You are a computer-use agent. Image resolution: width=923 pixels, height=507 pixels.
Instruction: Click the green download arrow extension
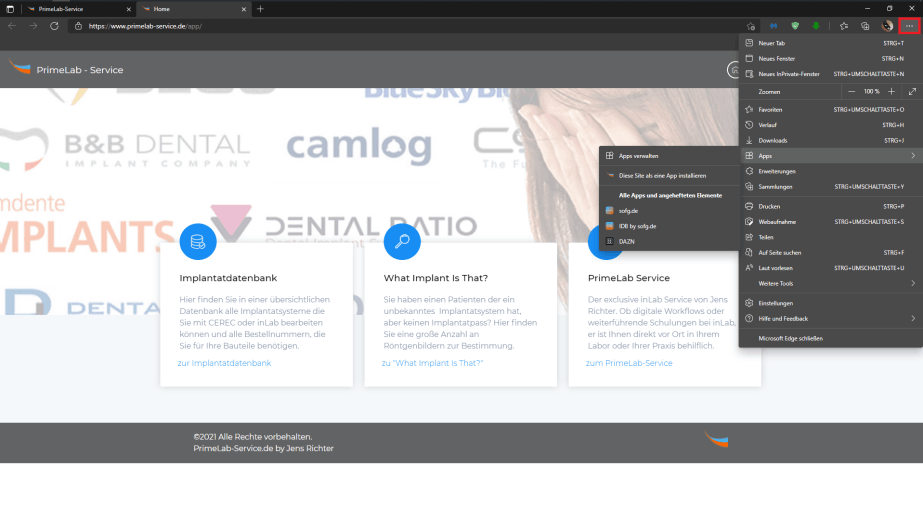click(x=816, y=26)
